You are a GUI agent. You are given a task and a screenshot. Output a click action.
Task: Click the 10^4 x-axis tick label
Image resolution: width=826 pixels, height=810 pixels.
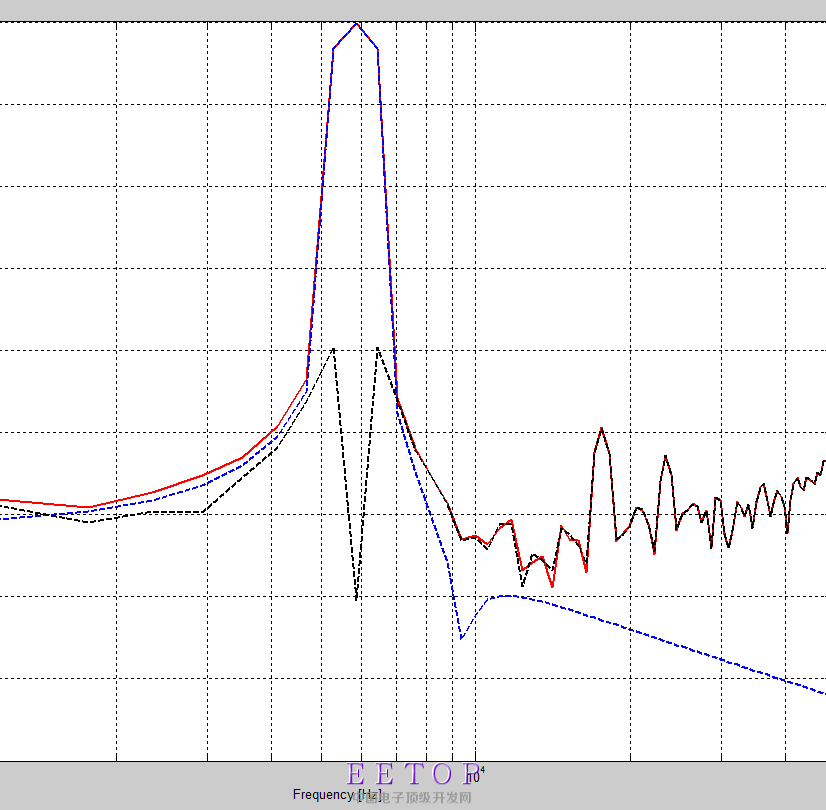pyautogui.click(x=475, y=776)
